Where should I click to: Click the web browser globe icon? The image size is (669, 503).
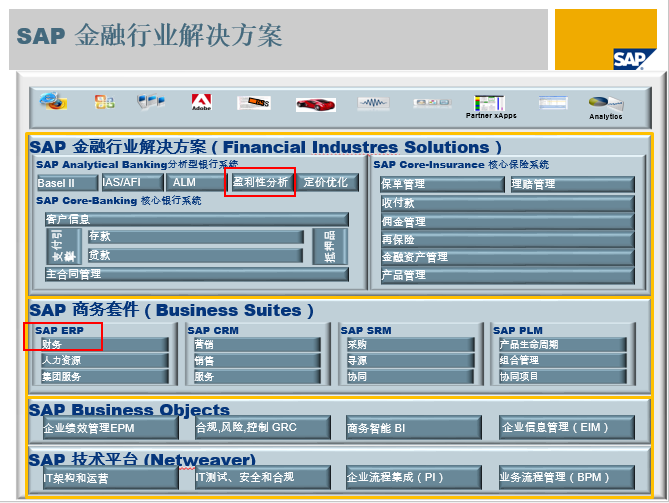coord(53,102)
